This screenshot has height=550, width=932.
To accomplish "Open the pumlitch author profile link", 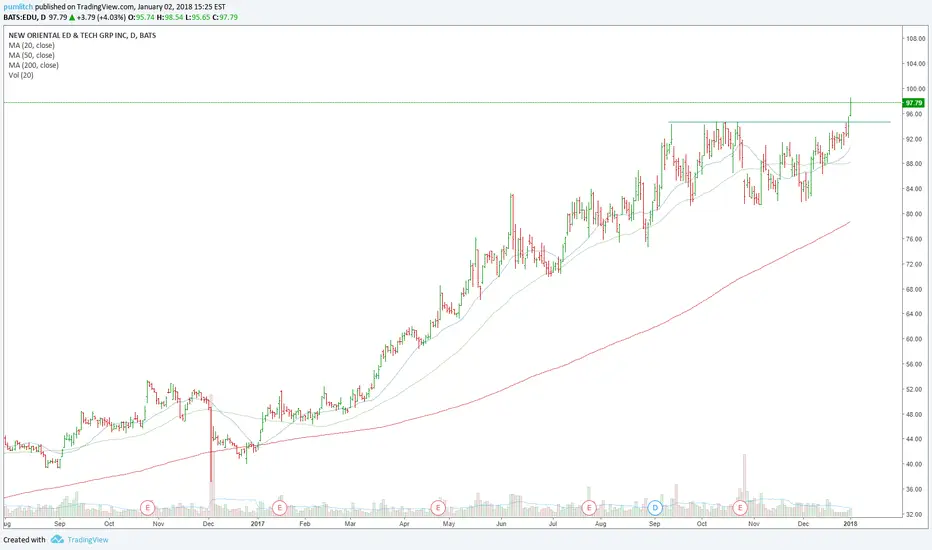I will point(18,7).
